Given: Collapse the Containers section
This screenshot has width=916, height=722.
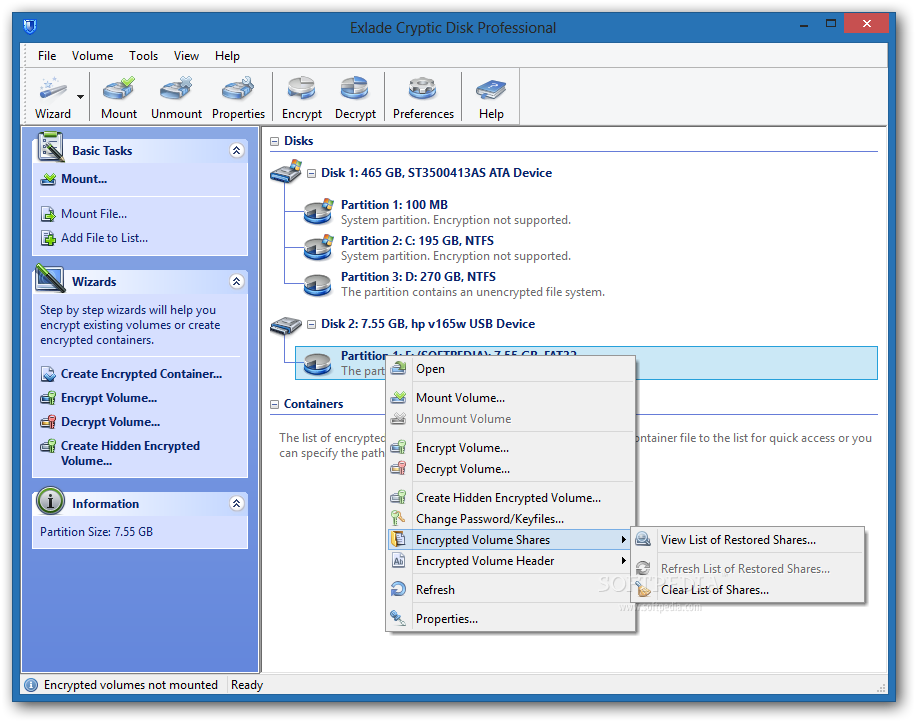Looking at the screenshot, I should (x=275, y=404).
